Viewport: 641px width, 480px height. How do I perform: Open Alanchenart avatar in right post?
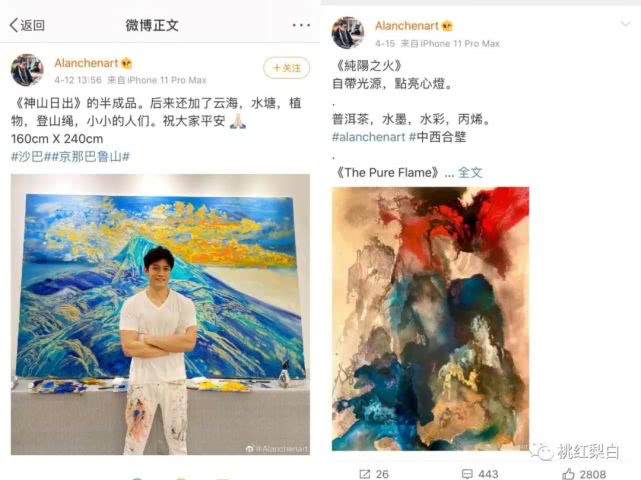pos(348,33)
